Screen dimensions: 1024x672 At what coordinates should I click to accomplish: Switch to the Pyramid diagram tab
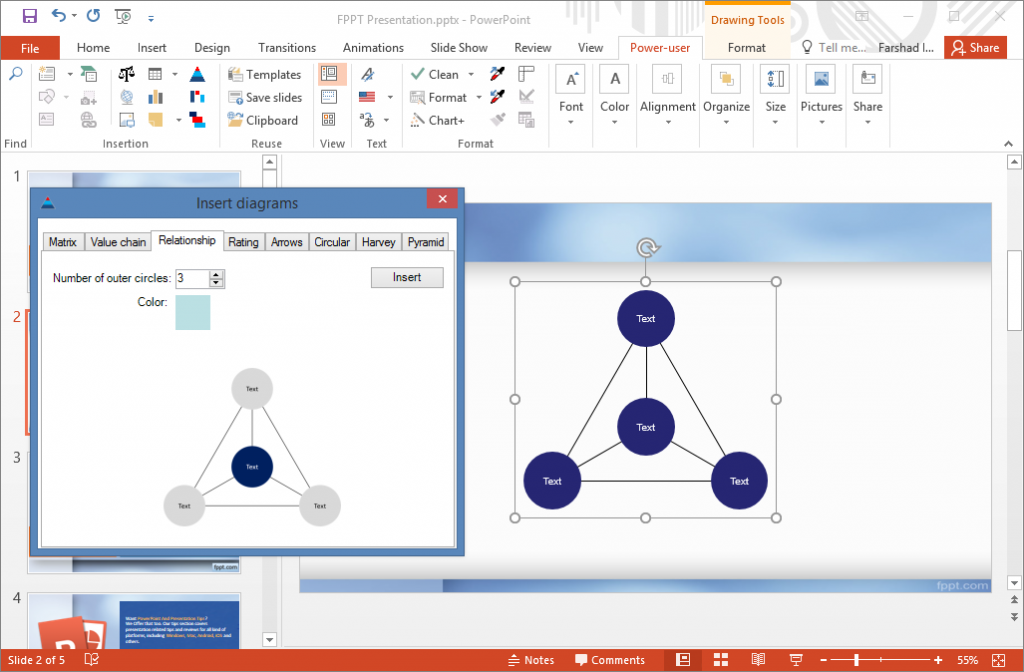pyautogui.click(x=425, y=241)
